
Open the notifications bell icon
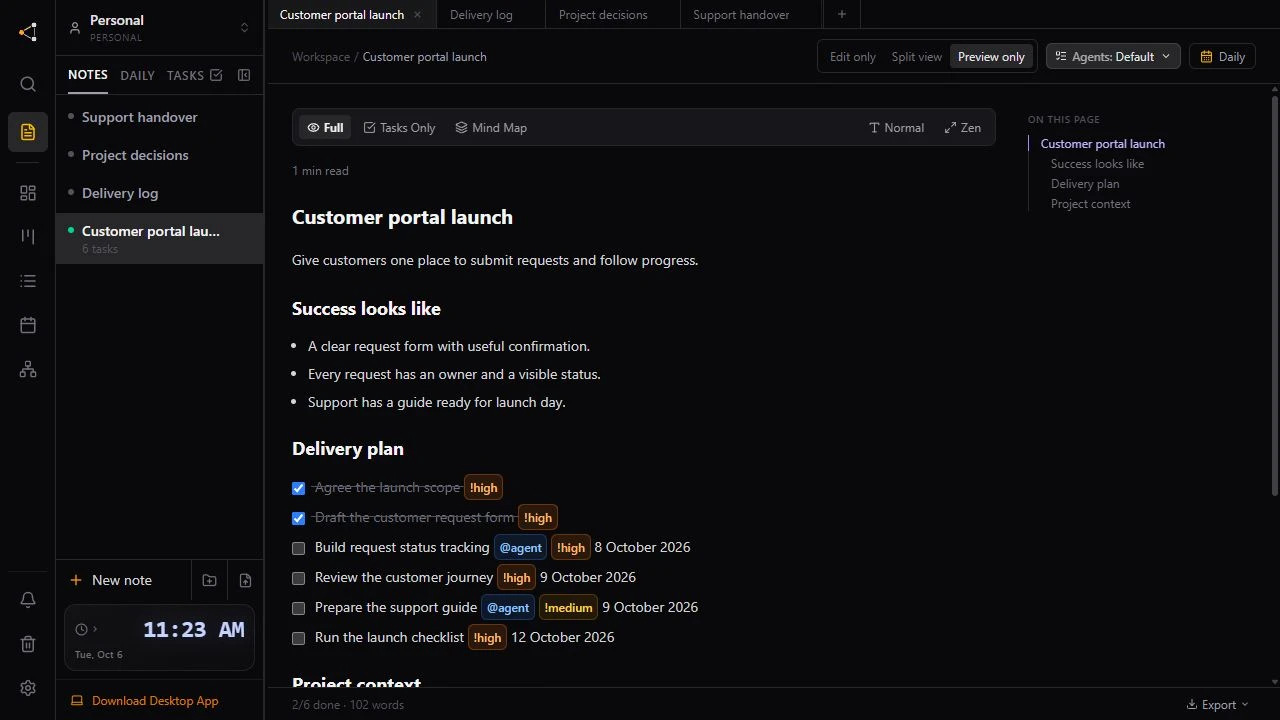tap(28, 600)
